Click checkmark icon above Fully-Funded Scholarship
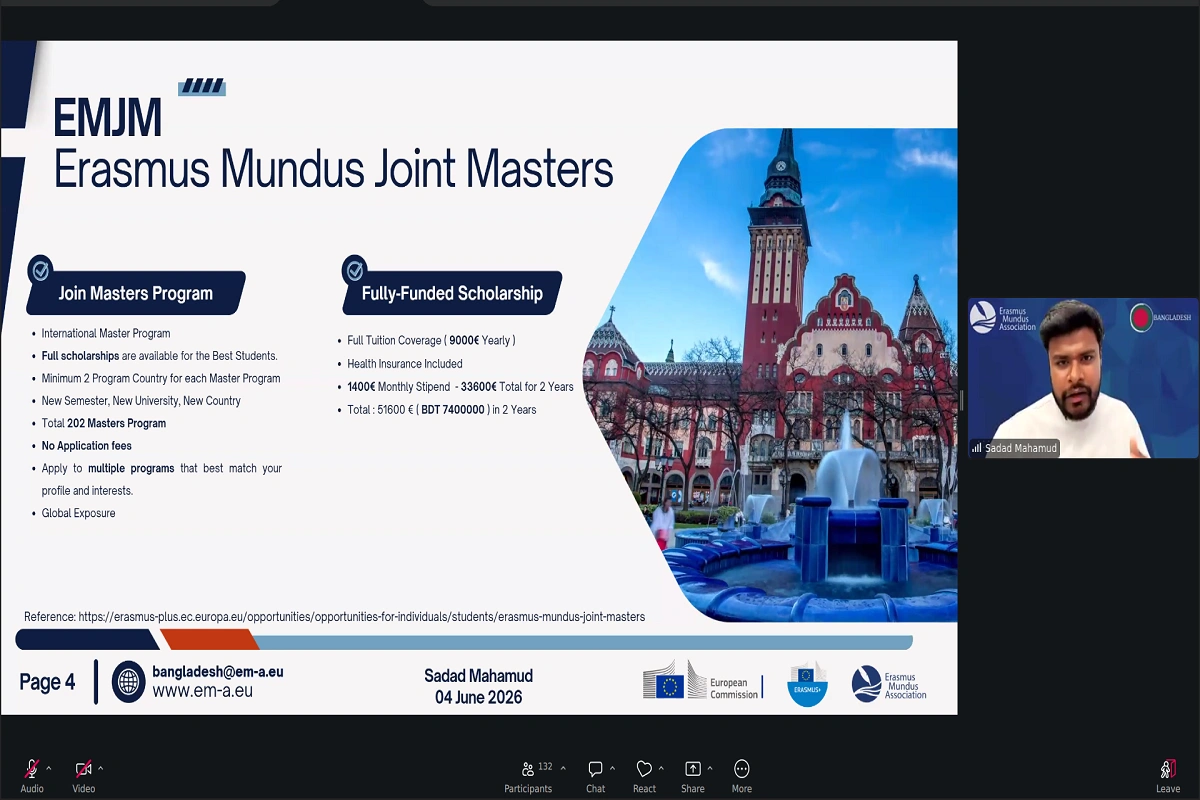 pos(354,270)
